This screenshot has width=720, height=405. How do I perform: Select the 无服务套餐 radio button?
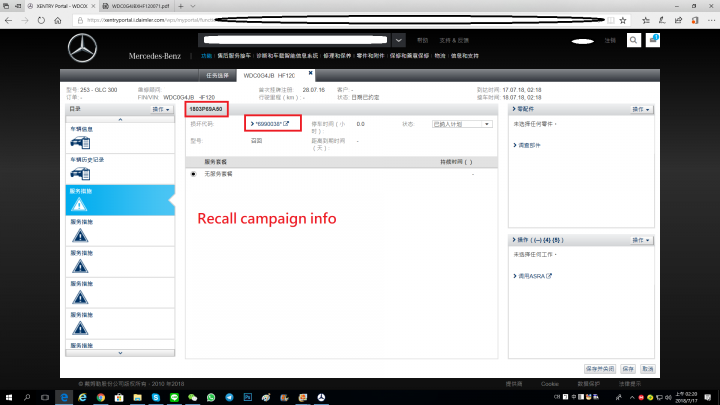[193, 174]
